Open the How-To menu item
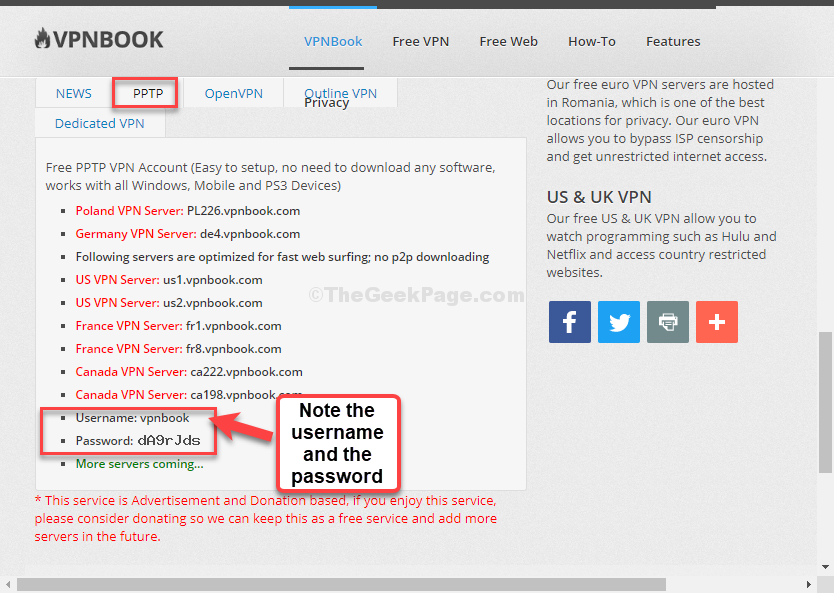Screen dimensions: 834x593 point(592,41)
